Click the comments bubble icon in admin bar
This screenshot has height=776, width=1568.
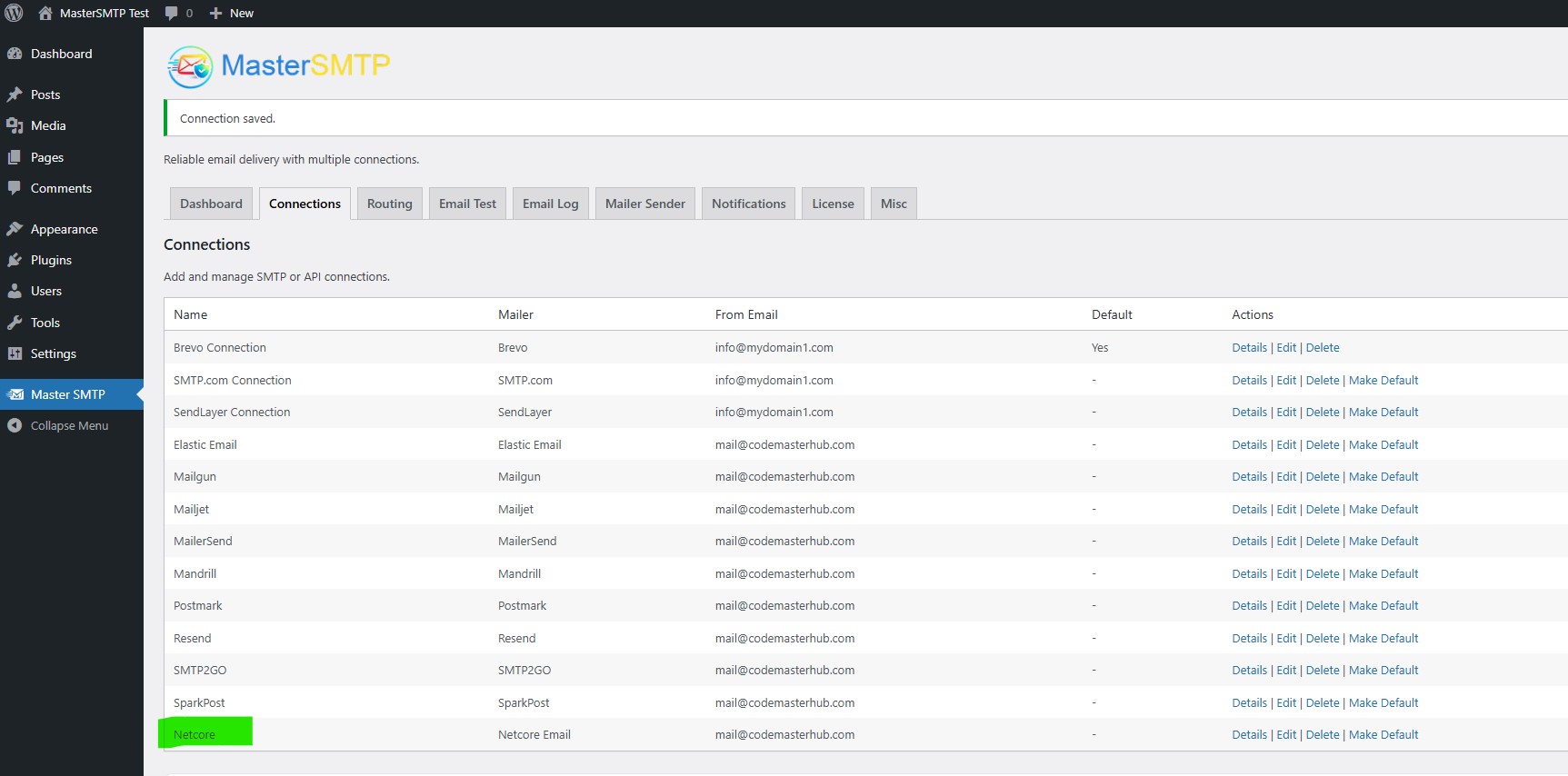point(171,13)
